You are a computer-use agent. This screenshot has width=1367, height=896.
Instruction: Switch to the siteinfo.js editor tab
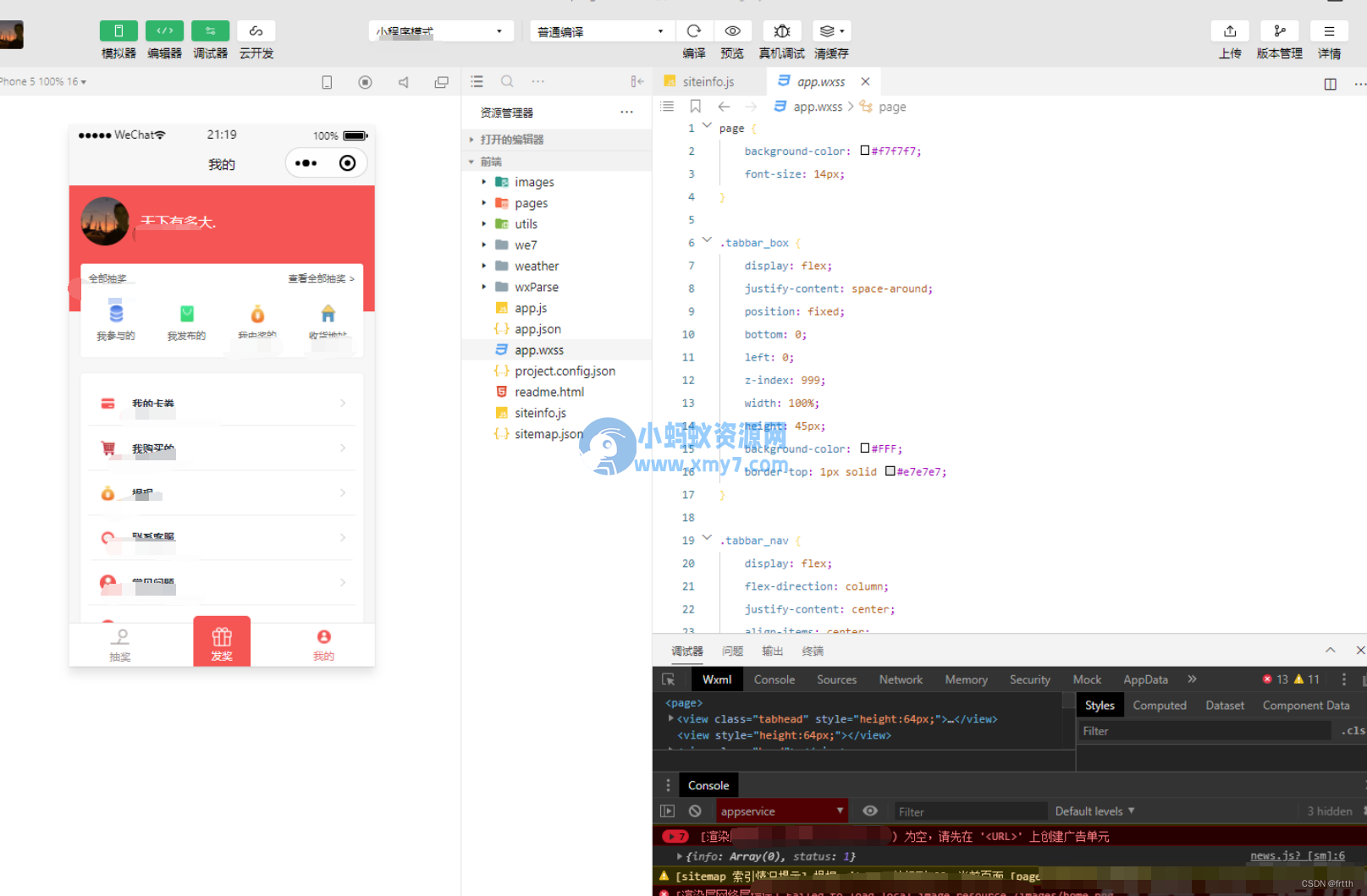point(708,80)
